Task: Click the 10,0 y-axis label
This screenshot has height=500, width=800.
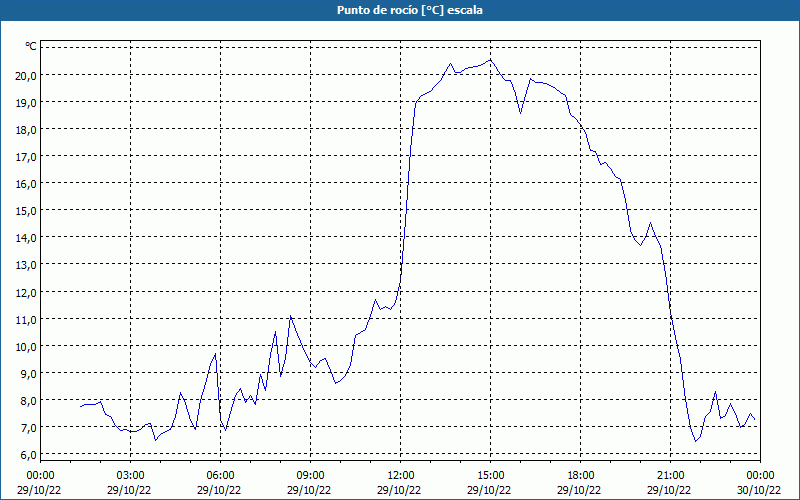Action: 26,346
